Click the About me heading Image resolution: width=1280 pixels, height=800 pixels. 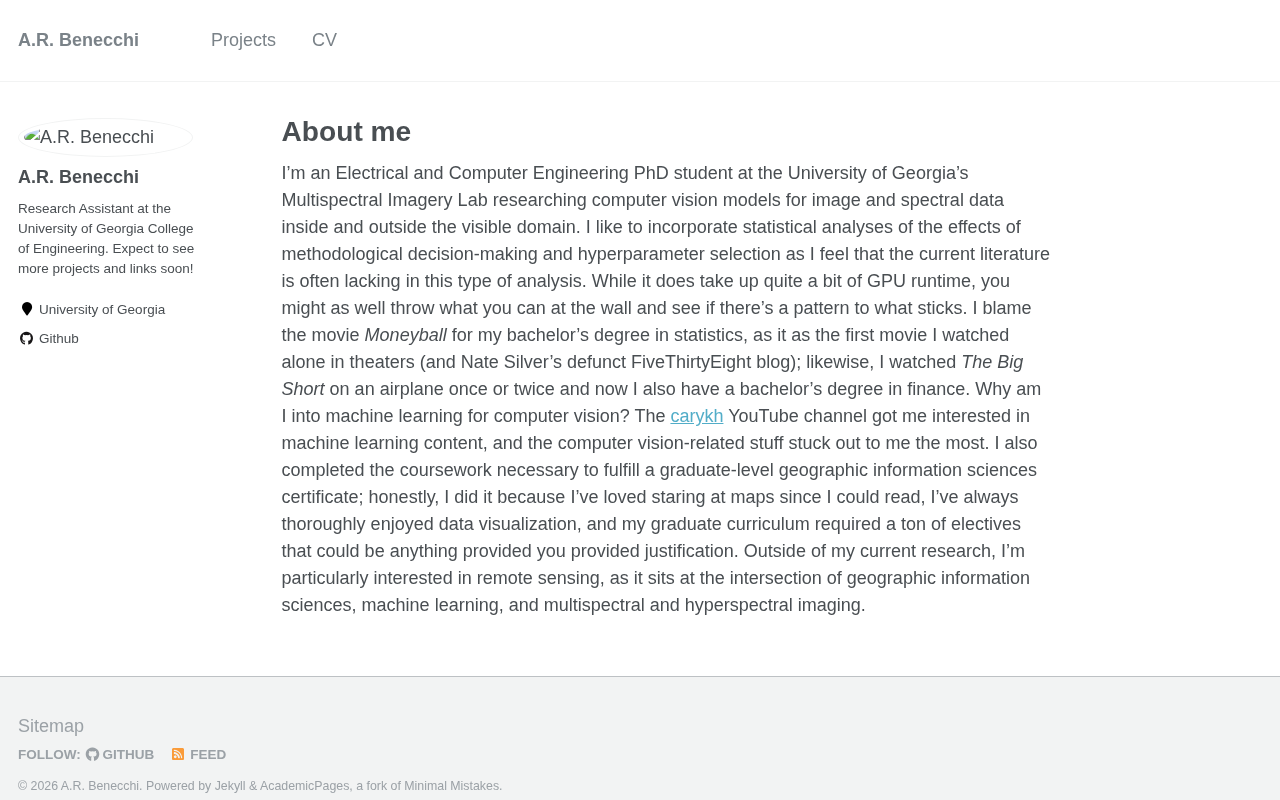tap(346, 132)
